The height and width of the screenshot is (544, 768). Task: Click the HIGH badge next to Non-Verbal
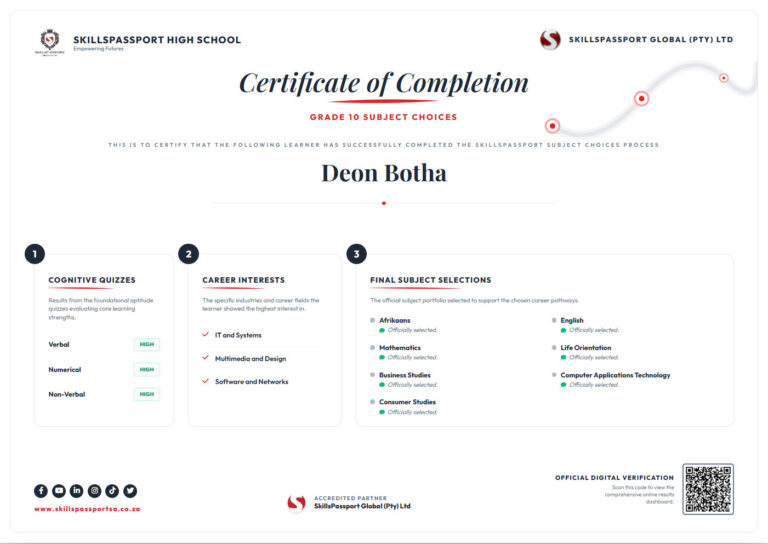[x=146, y=394]
